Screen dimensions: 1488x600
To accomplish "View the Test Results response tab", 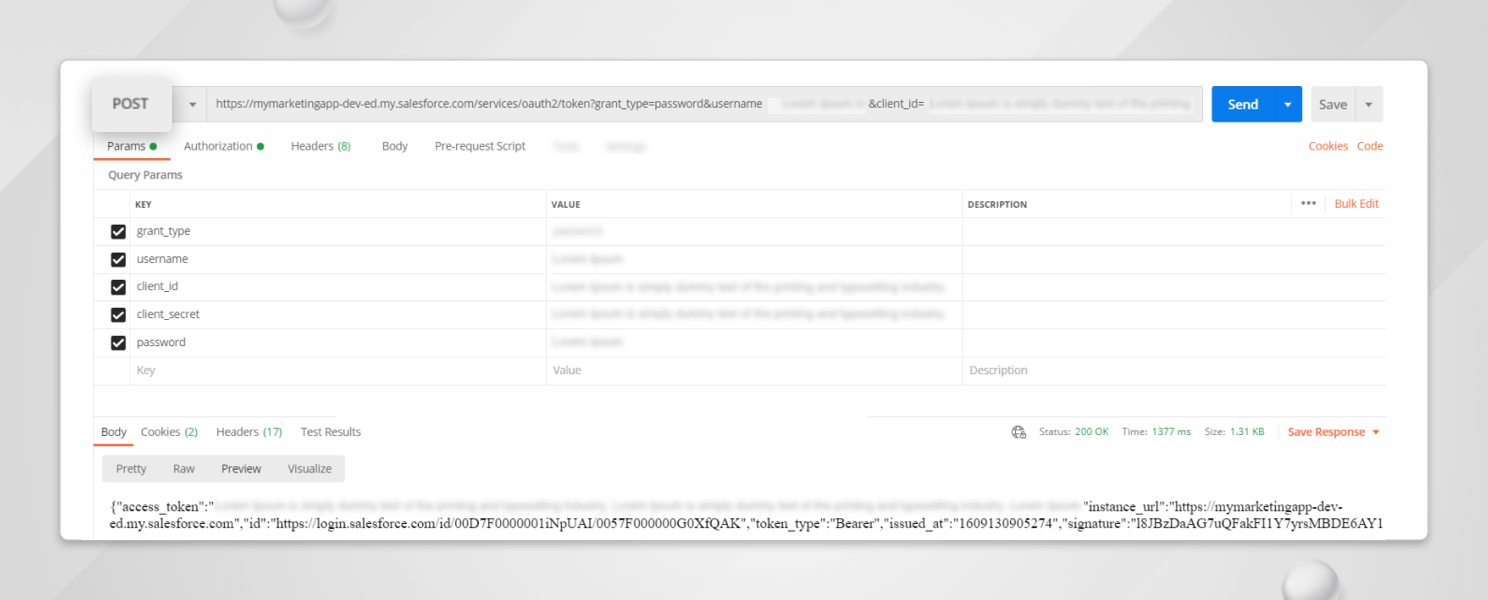I will point(330,431).
